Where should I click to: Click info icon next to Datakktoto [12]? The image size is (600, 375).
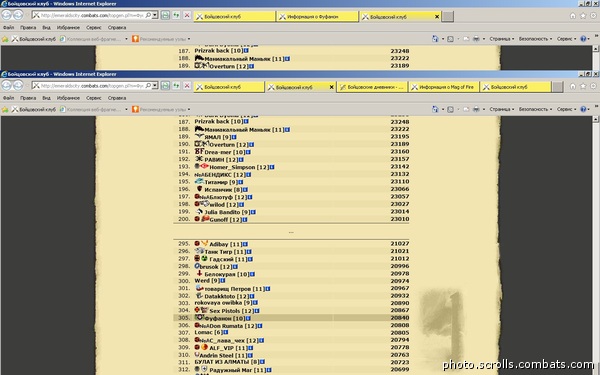[x=252, y=296]
